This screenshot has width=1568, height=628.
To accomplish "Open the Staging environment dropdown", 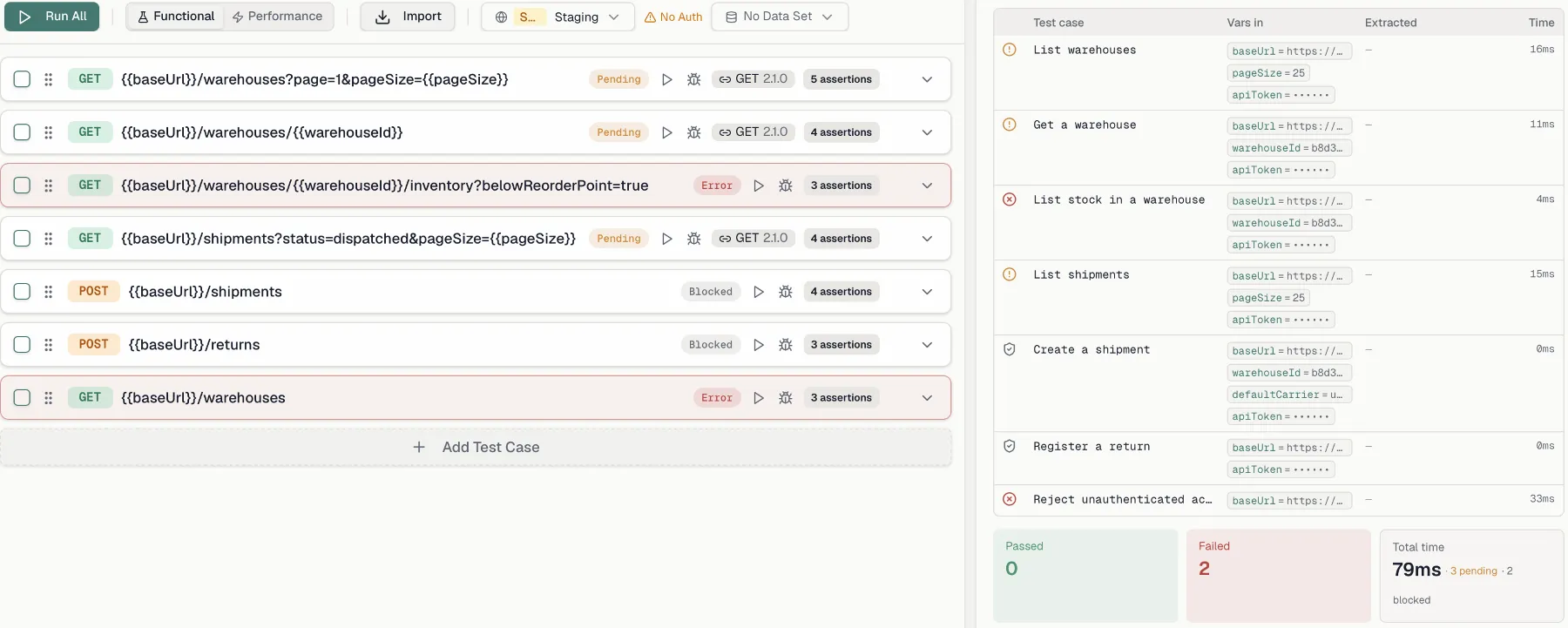I will [x=558, y=17].
